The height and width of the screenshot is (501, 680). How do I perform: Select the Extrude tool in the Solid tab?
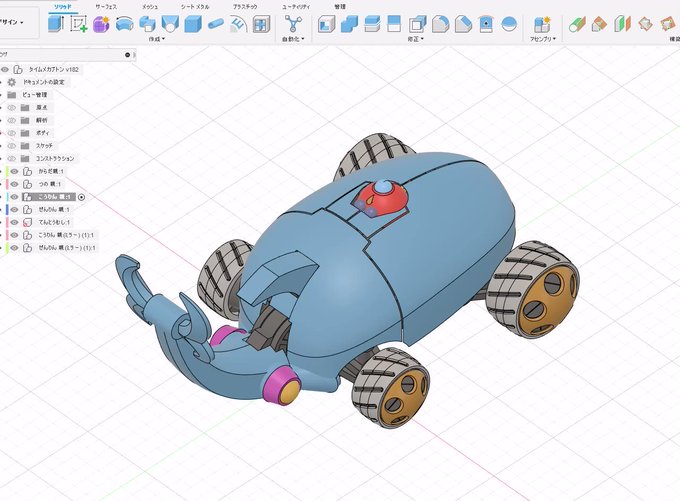point(56,23)
